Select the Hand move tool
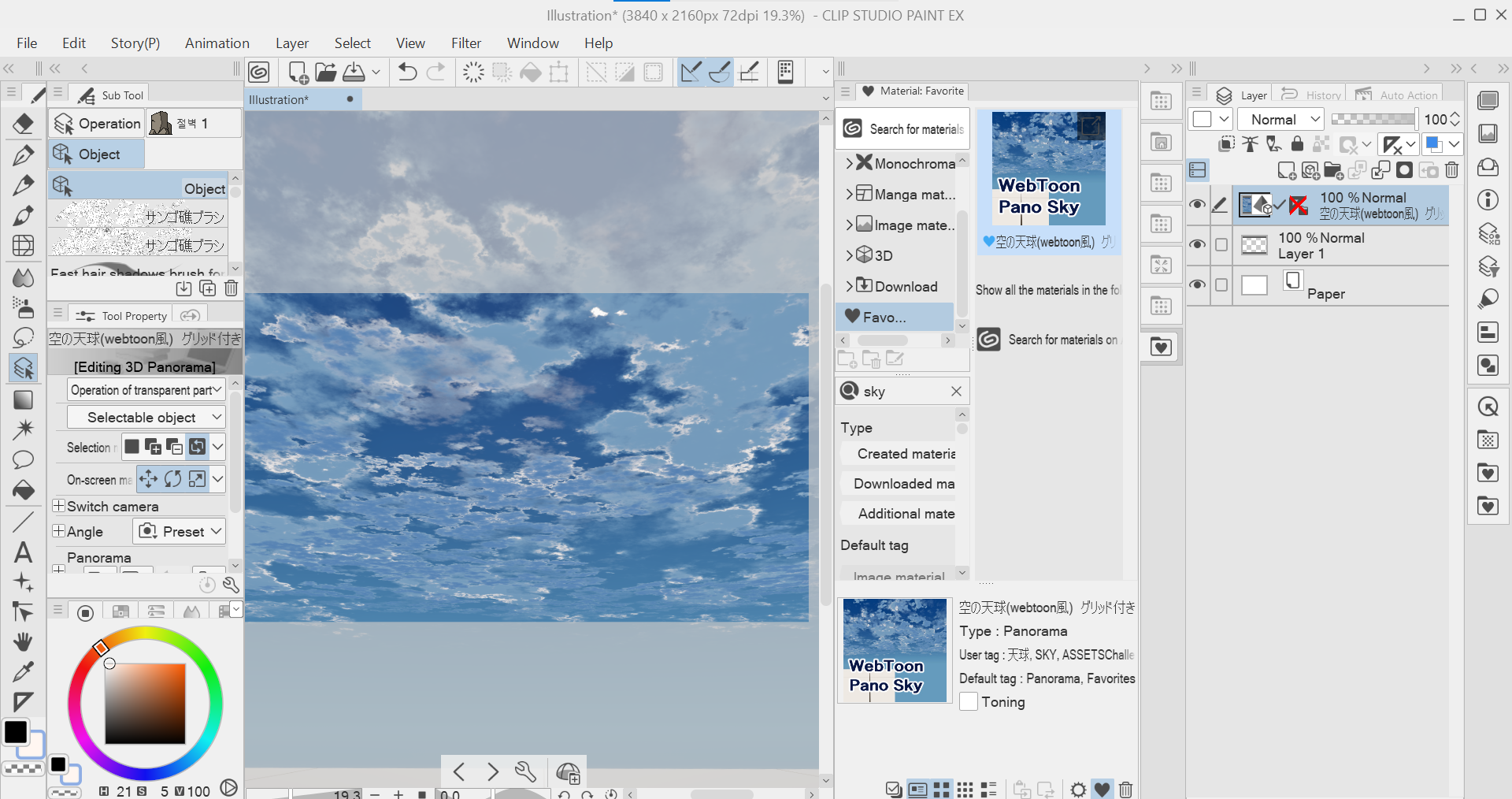1512x799 pixels. pyautogui.click(x=24, y=641)
